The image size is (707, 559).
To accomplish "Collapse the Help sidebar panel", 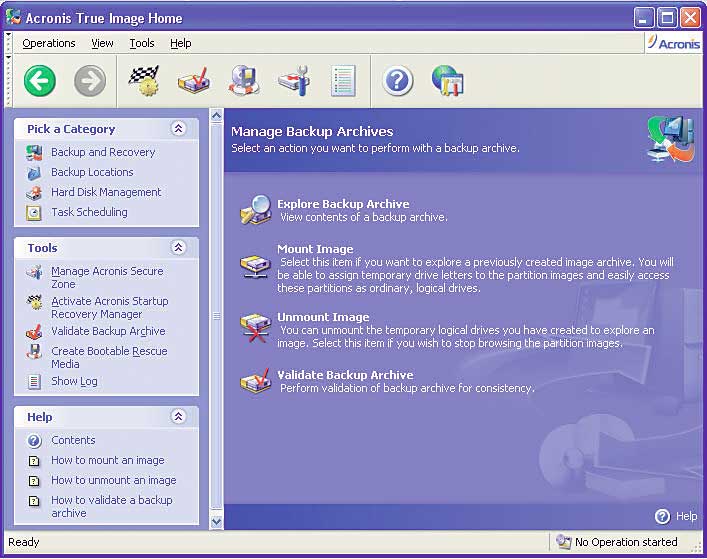I will tap(179, 416).
